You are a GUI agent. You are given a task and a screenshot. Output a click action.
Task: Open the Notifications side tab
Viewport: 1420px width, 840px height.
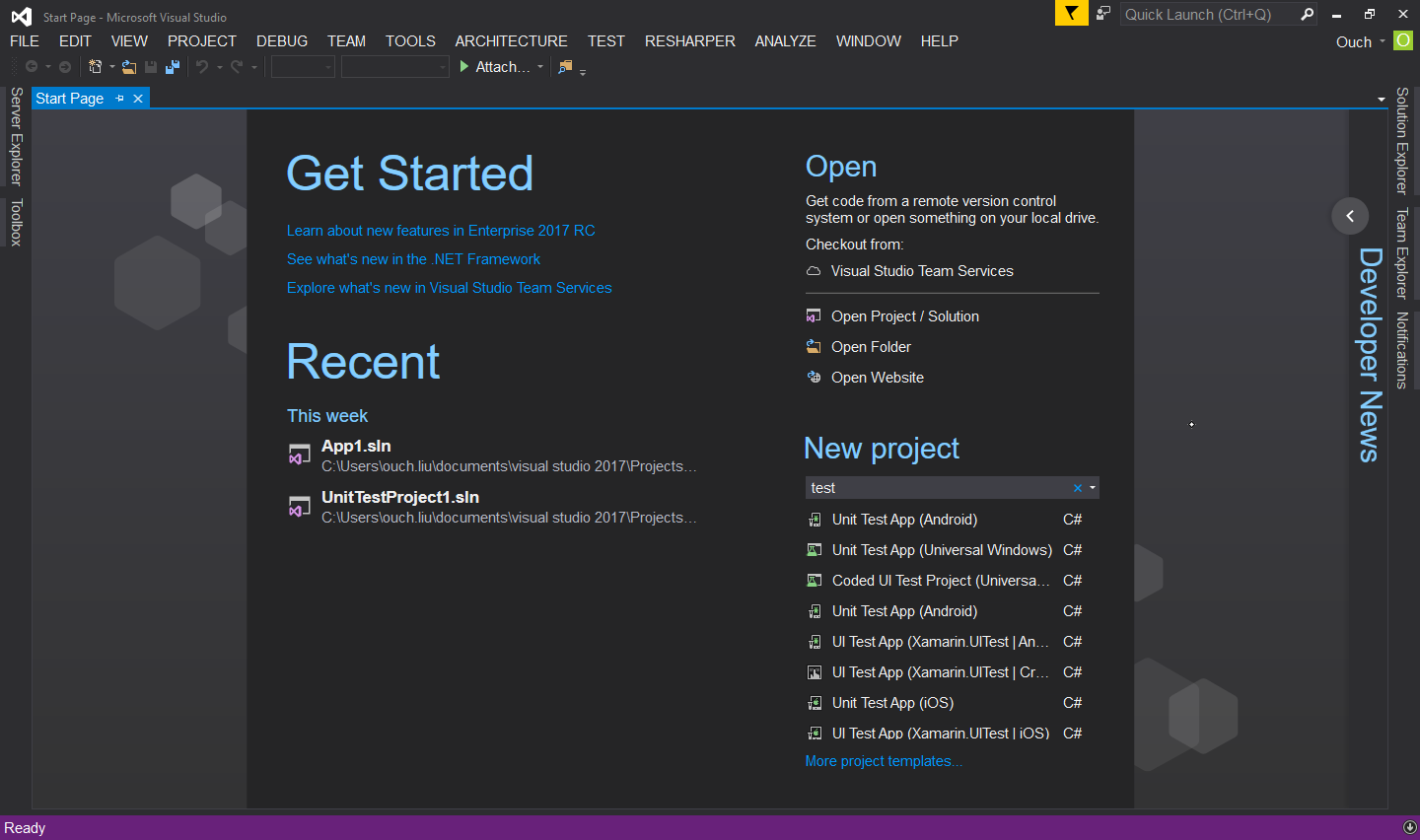[1401, 350]
